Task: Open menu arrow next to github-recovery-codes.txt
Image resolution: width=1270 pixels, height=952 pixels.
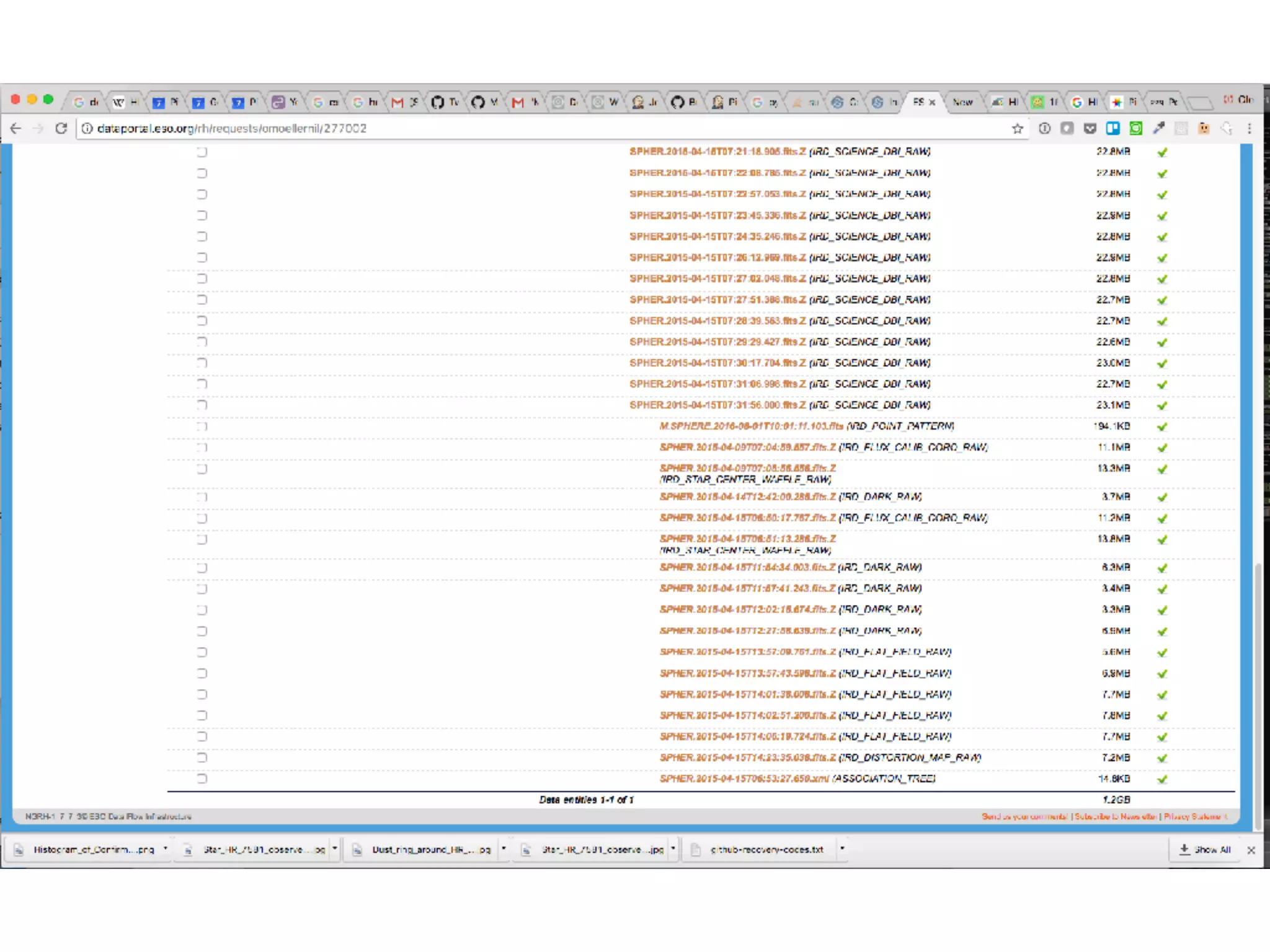Action: (842, 848)
